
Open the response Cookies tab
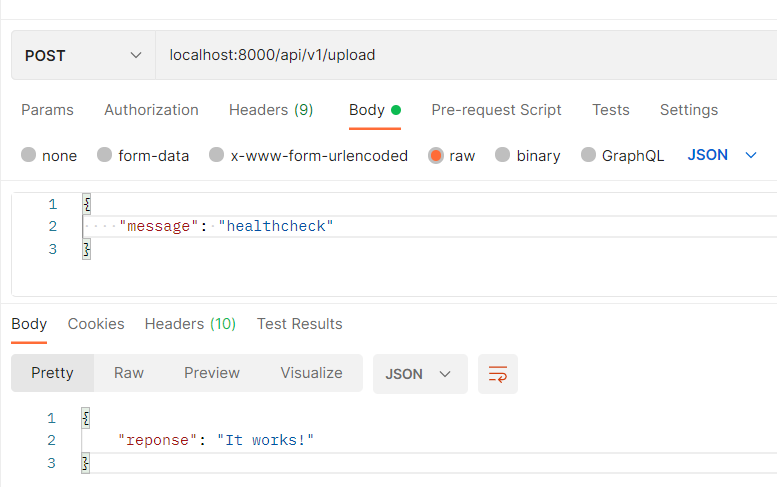[x=96, y=324]
